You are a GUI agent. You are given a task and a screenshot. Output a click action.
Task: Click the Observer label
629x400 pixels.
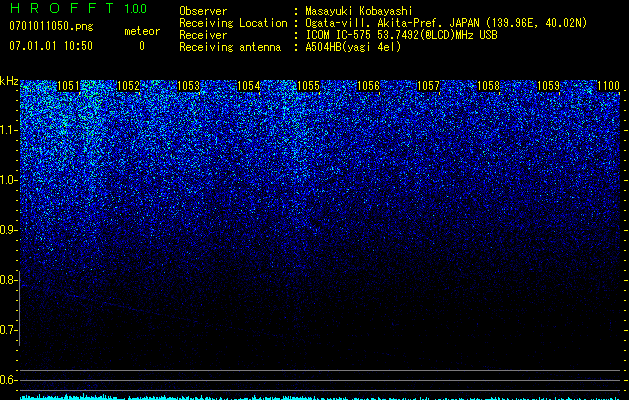coord(203,11)
